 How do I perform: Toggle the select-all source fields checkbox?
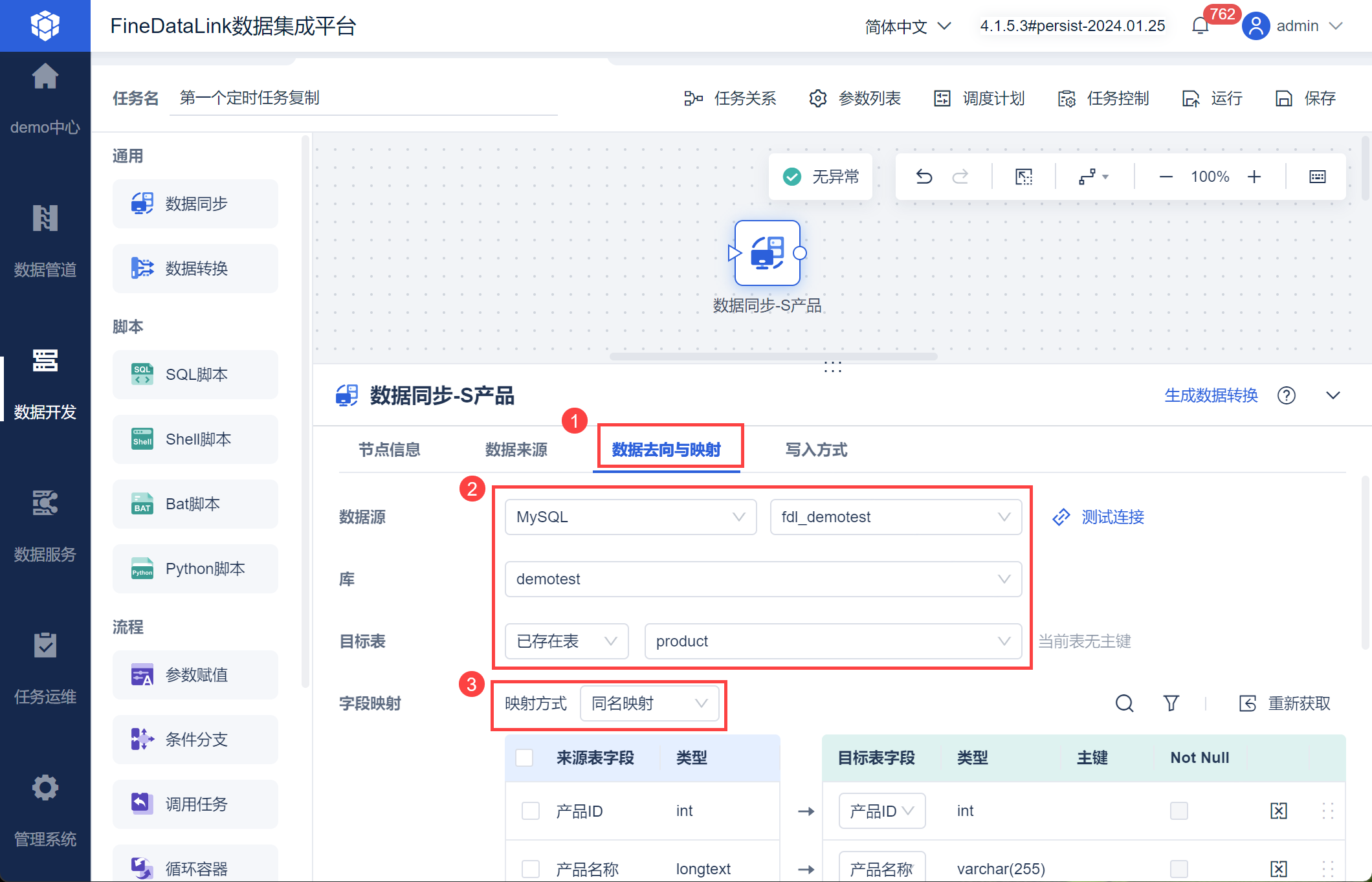click(524, 758)
